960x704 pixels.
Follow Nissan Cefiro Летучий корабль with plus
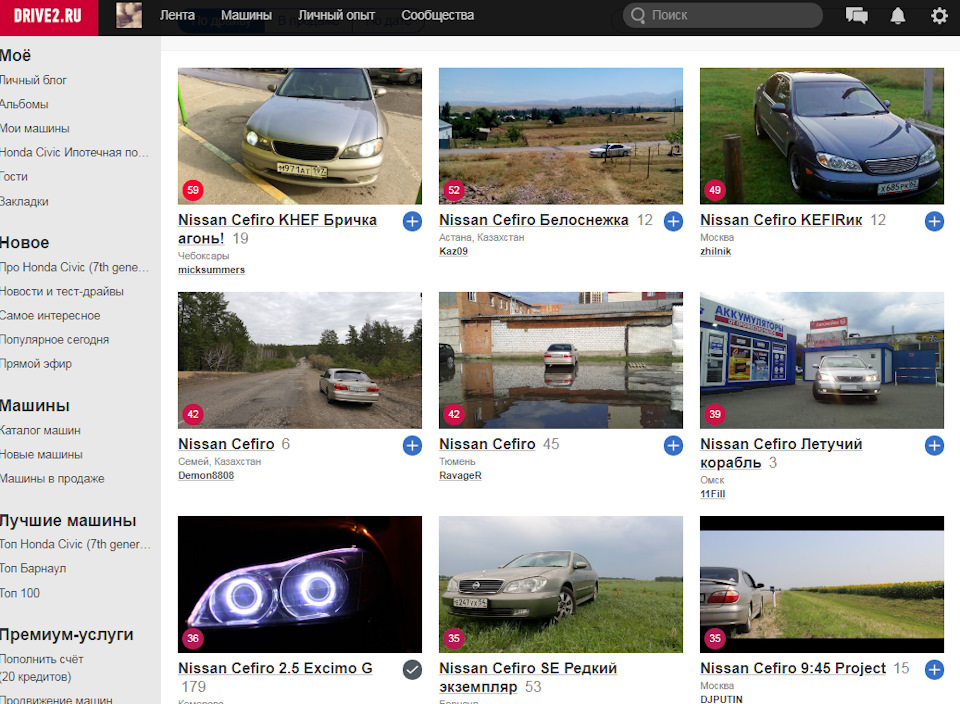(x=934, y=446)
